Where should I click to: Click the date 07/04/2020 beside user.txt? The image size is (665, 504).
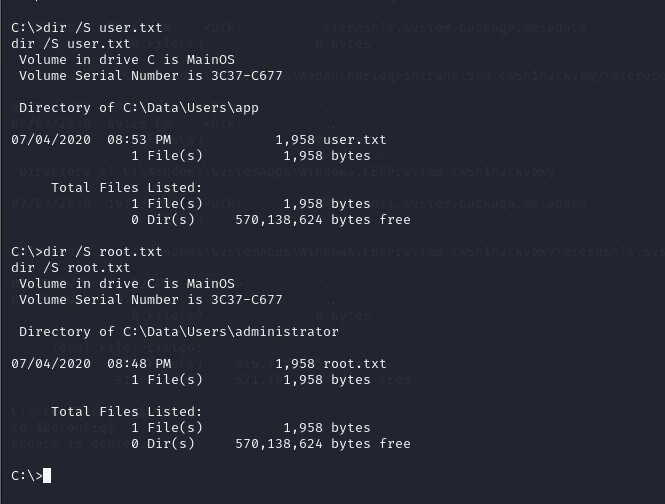click(x=51, y=140)
